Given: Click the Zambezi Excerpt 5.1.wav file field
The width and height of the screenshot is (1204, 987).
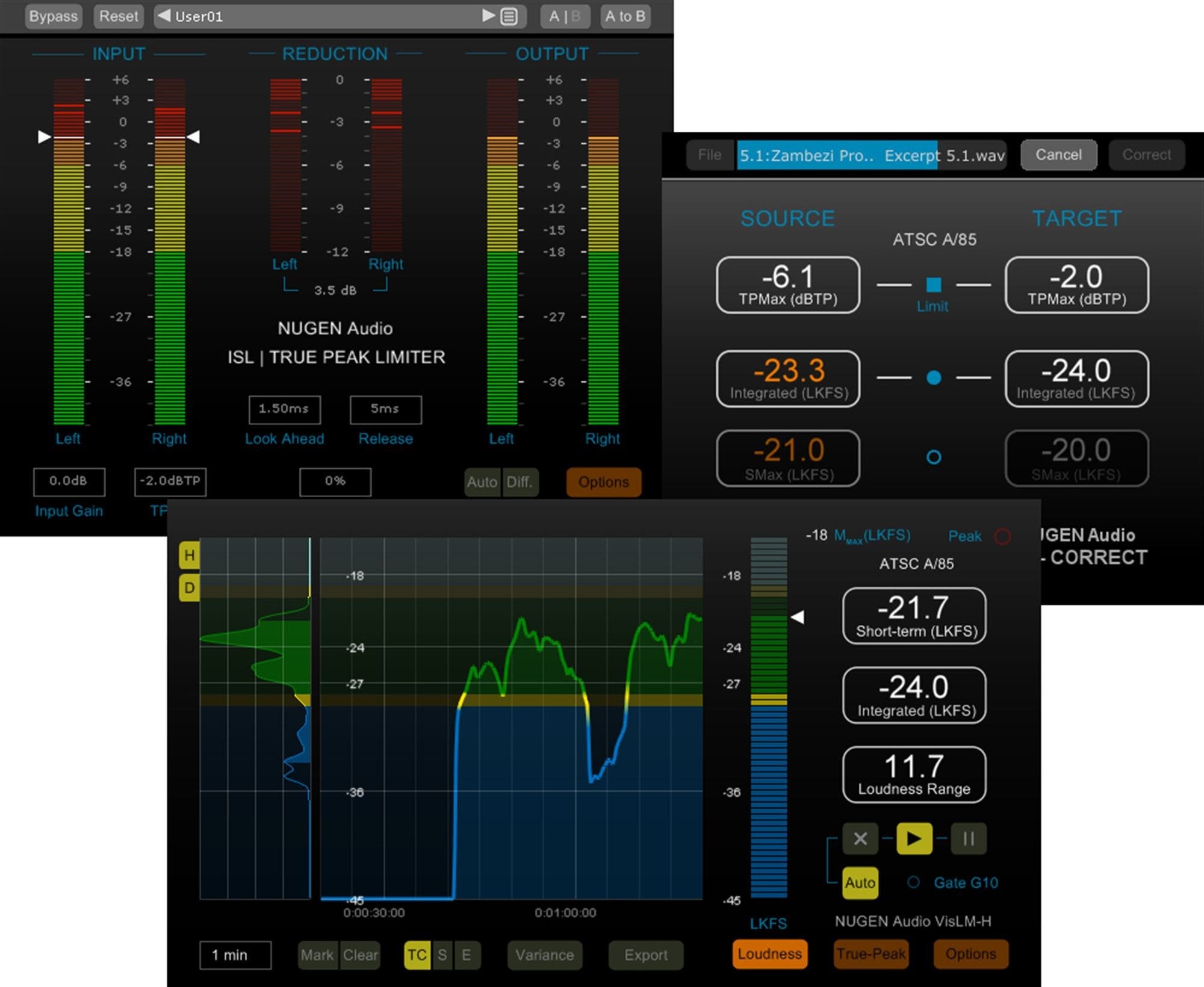Looking at the screenshot, I should click(x=872, y=155).
